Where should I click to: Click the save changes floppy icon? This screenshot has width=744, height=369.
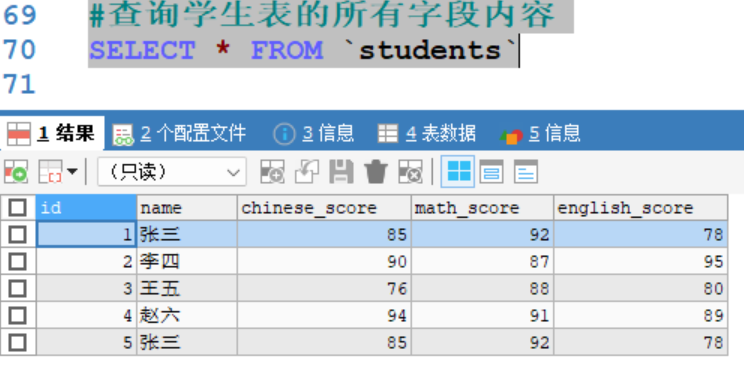pos(341,171)
